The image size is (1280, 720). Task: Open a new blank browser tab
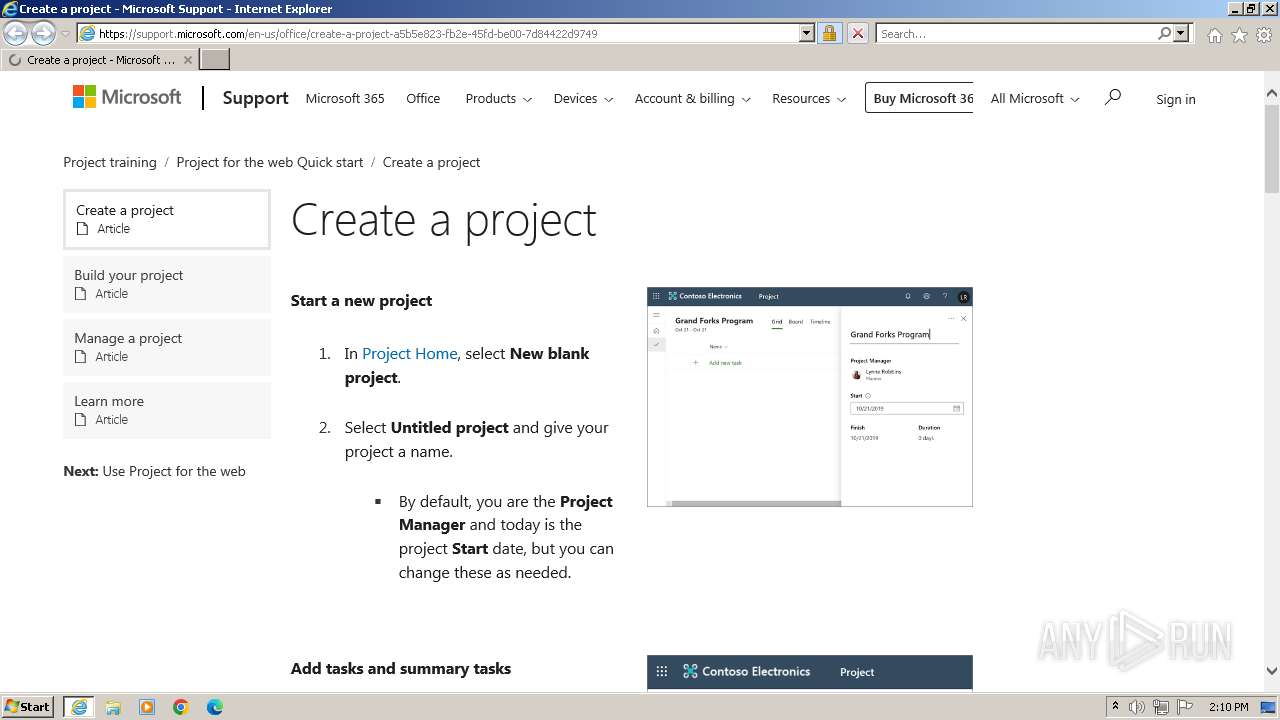(215, 59)
